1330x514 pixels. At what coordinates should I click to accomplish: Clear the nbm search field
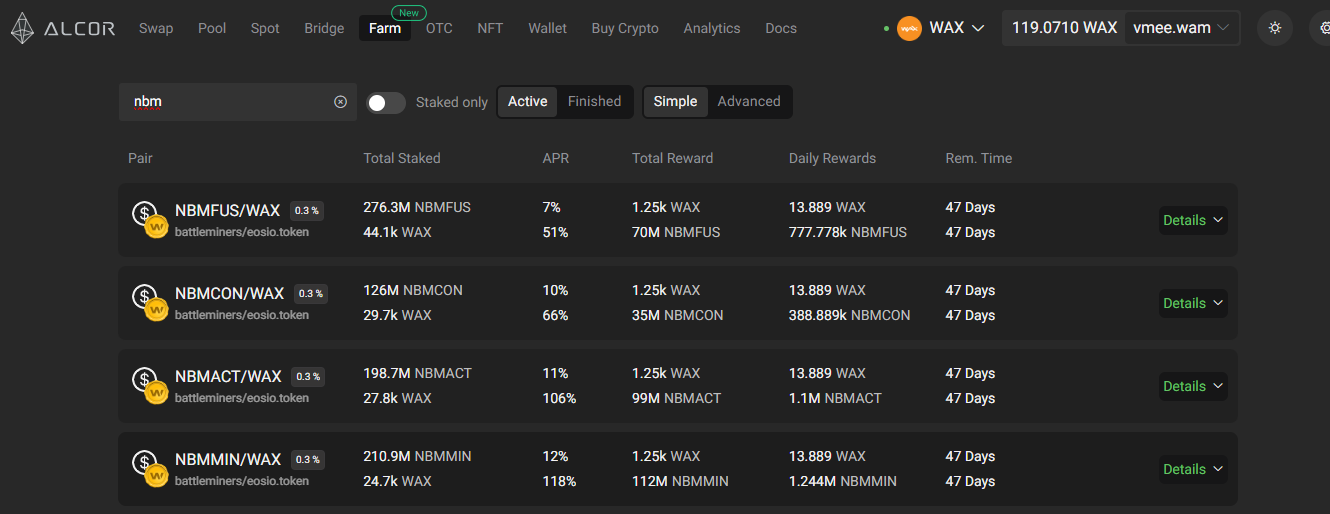coord(340,102)
